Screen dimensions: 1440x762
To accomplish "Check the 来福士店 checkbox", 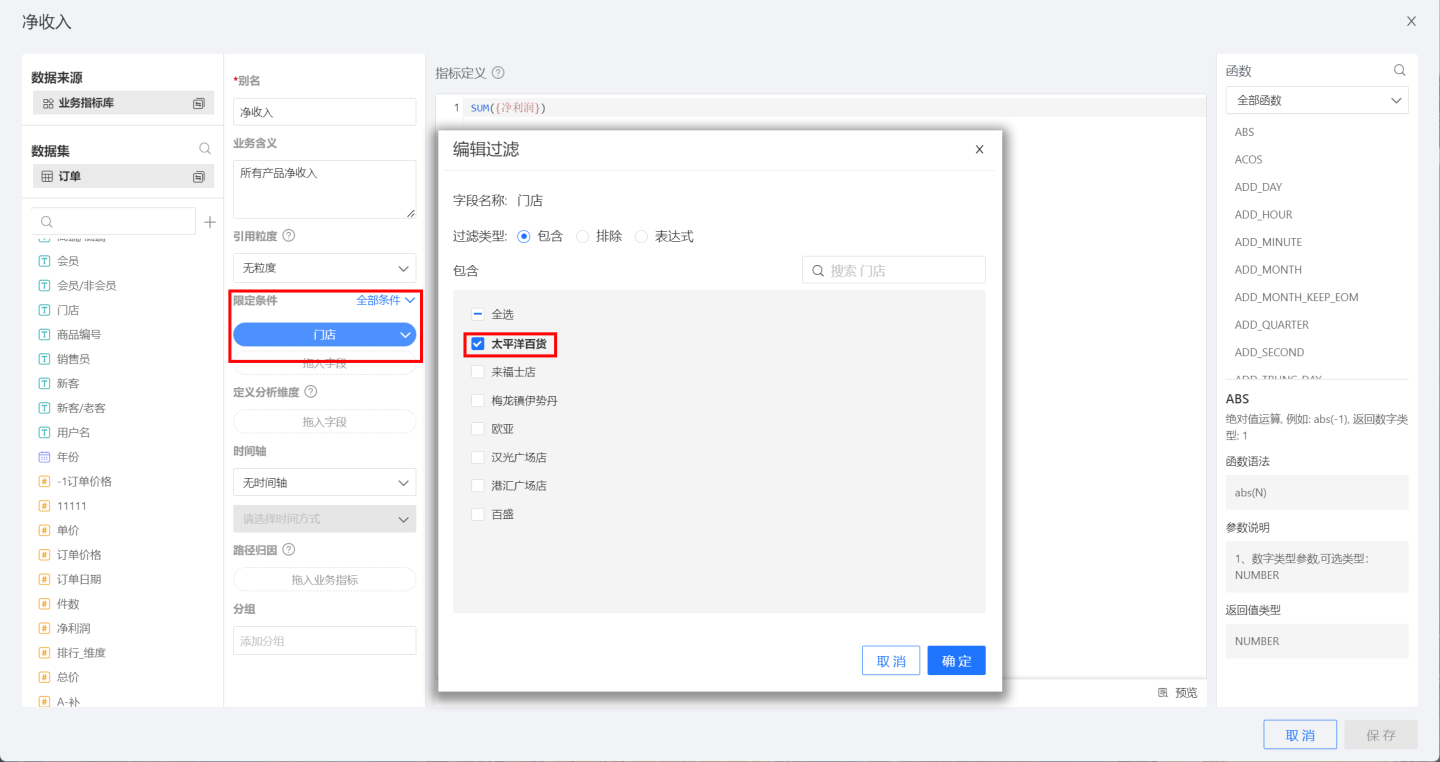I will tap(478, 372).
